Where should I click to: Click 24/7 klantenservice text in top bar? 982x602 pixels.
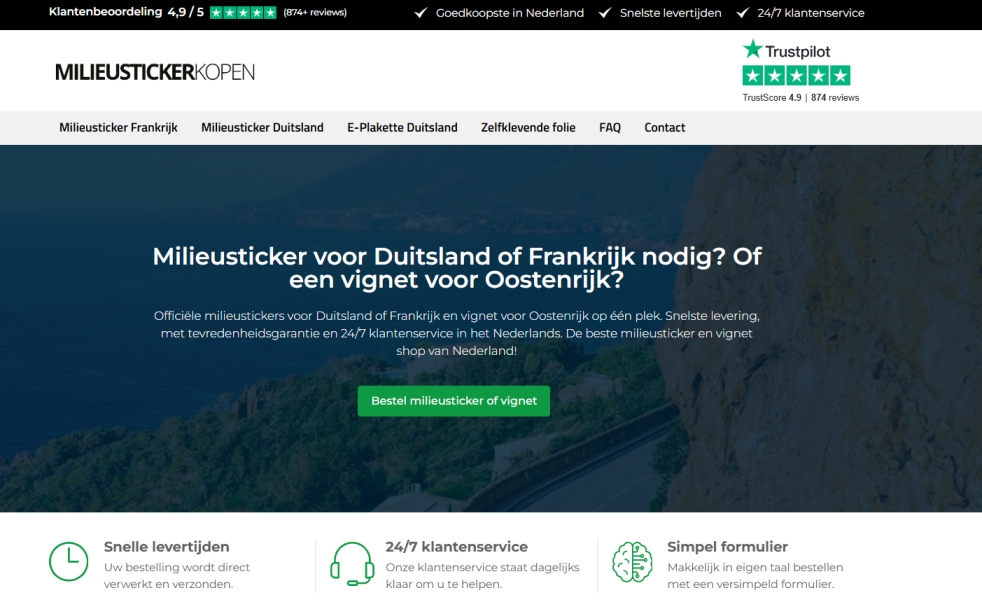[x=811, y=13]
